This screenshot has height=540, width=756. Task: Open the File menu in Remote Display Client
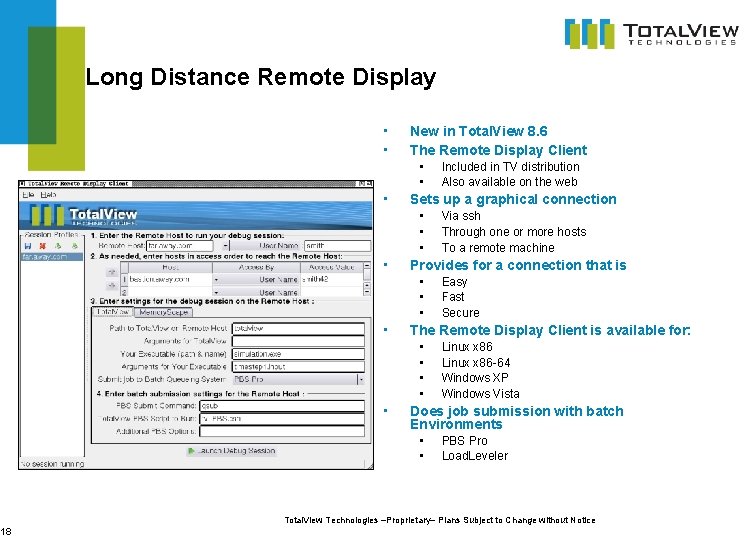pos(28,195)
